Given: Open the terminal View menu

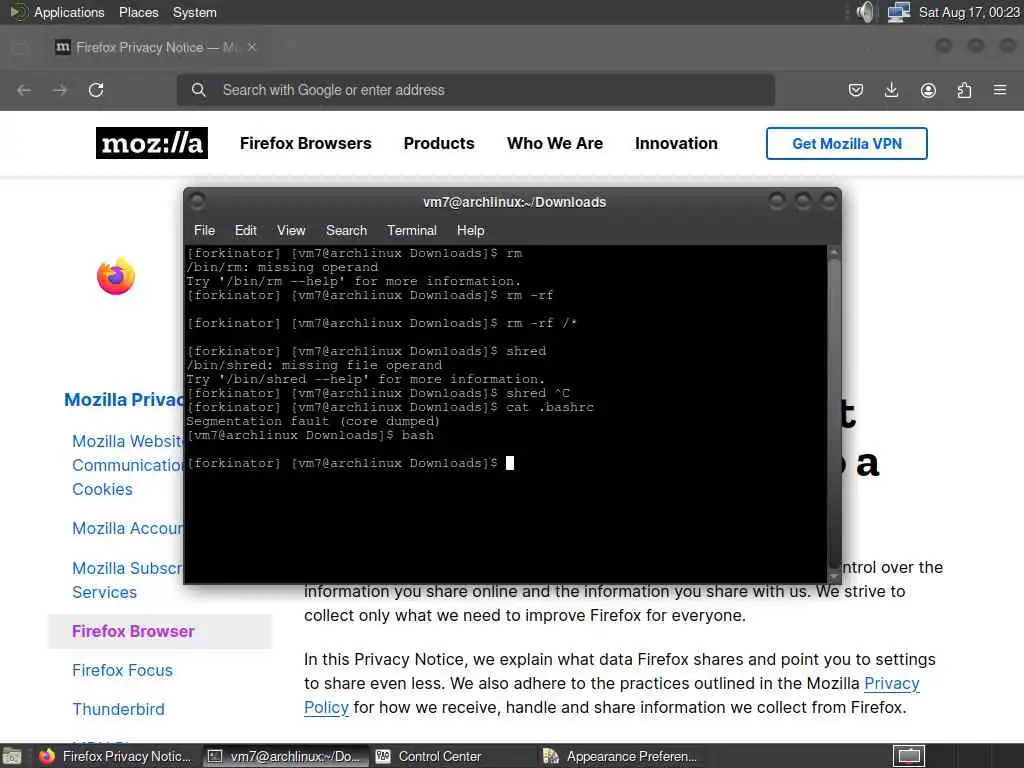Looking at the screenshot, I should click(291, 231).
